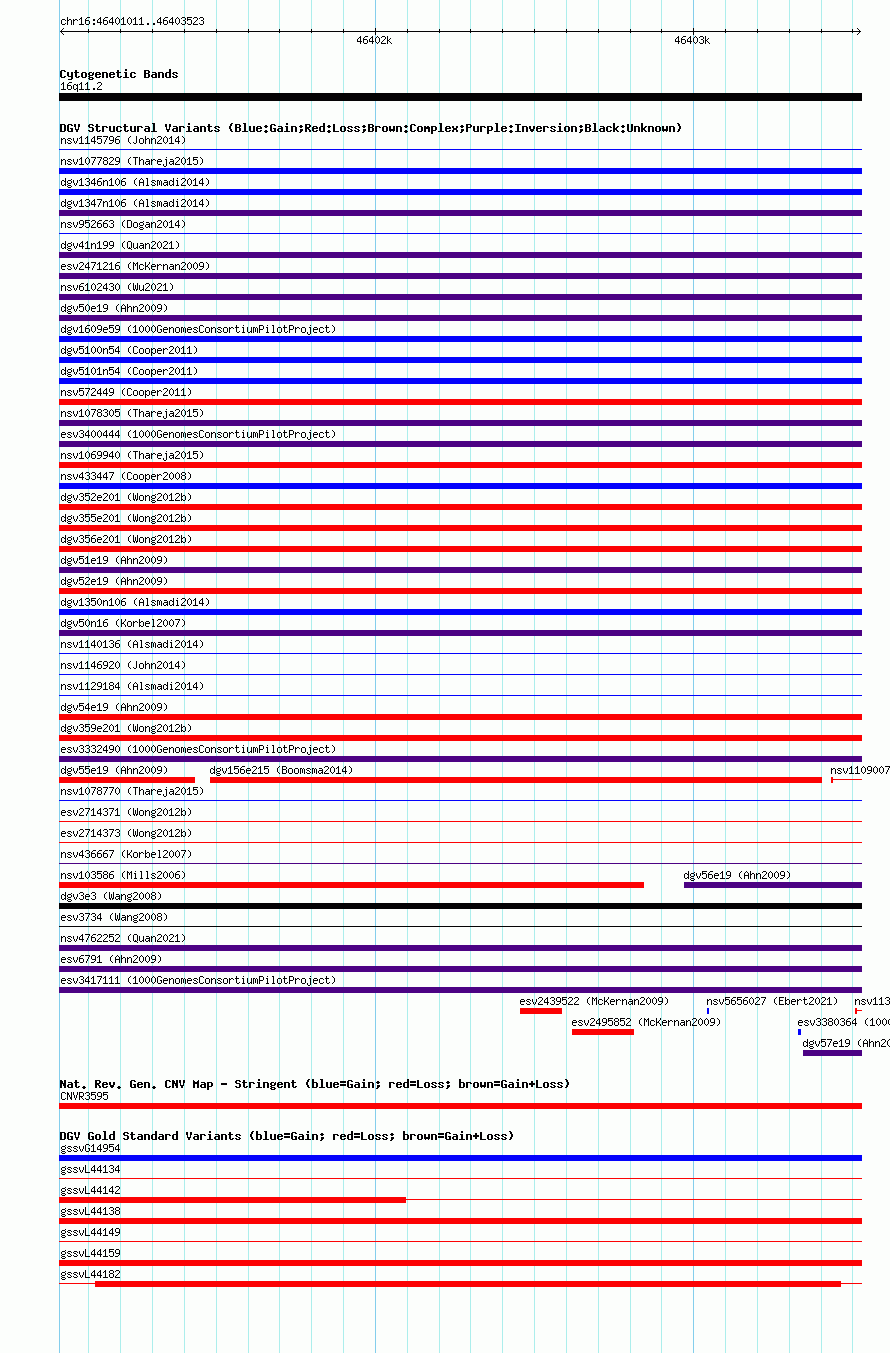
Task: Select gssvL44182 loss variant
Action: click(x=468, y=1284)
